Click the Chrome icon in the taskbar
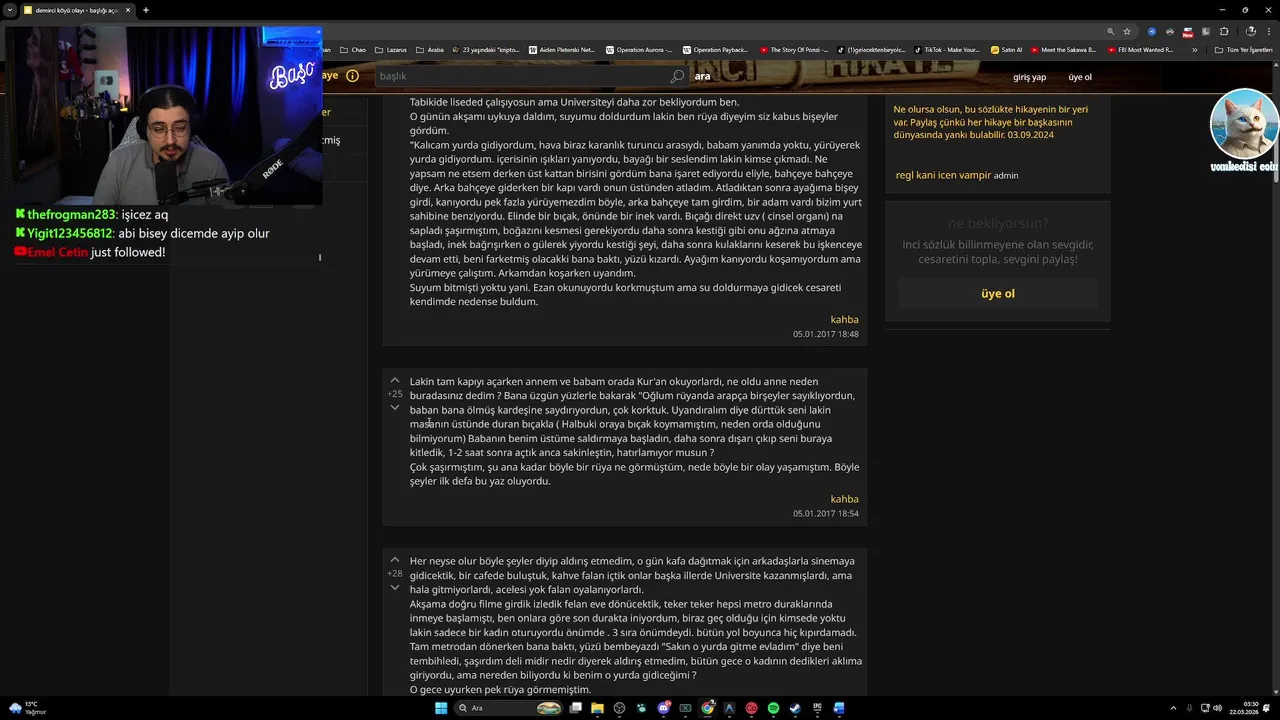This screenshot has width=1280, height=720. [707, 708]
